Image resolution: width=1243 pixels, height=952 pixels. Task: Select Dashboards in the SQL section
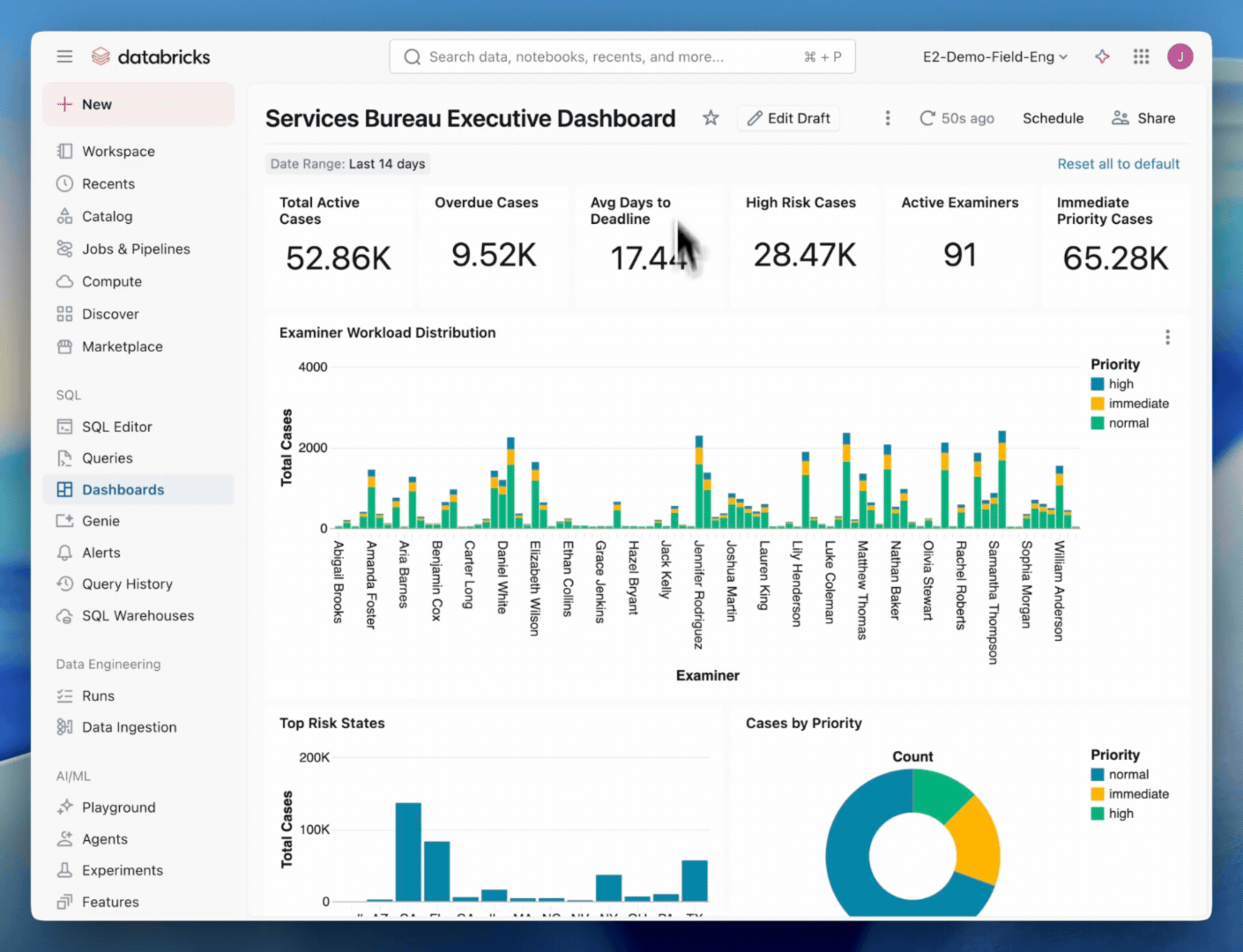pyautogui.click(x=123, y=489)
